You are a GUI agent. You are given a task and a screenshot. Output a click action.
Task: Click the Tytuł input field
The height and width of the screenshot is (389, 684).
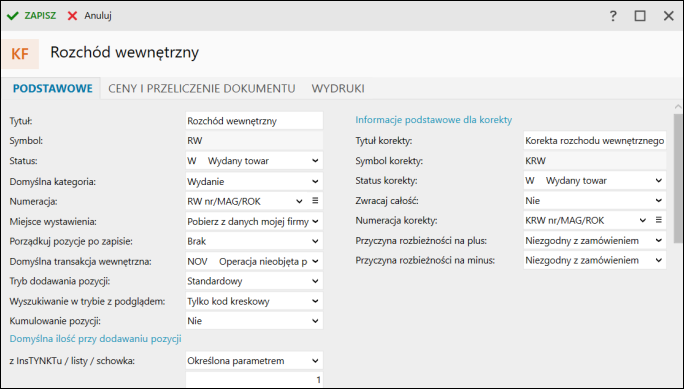point(254,121)
